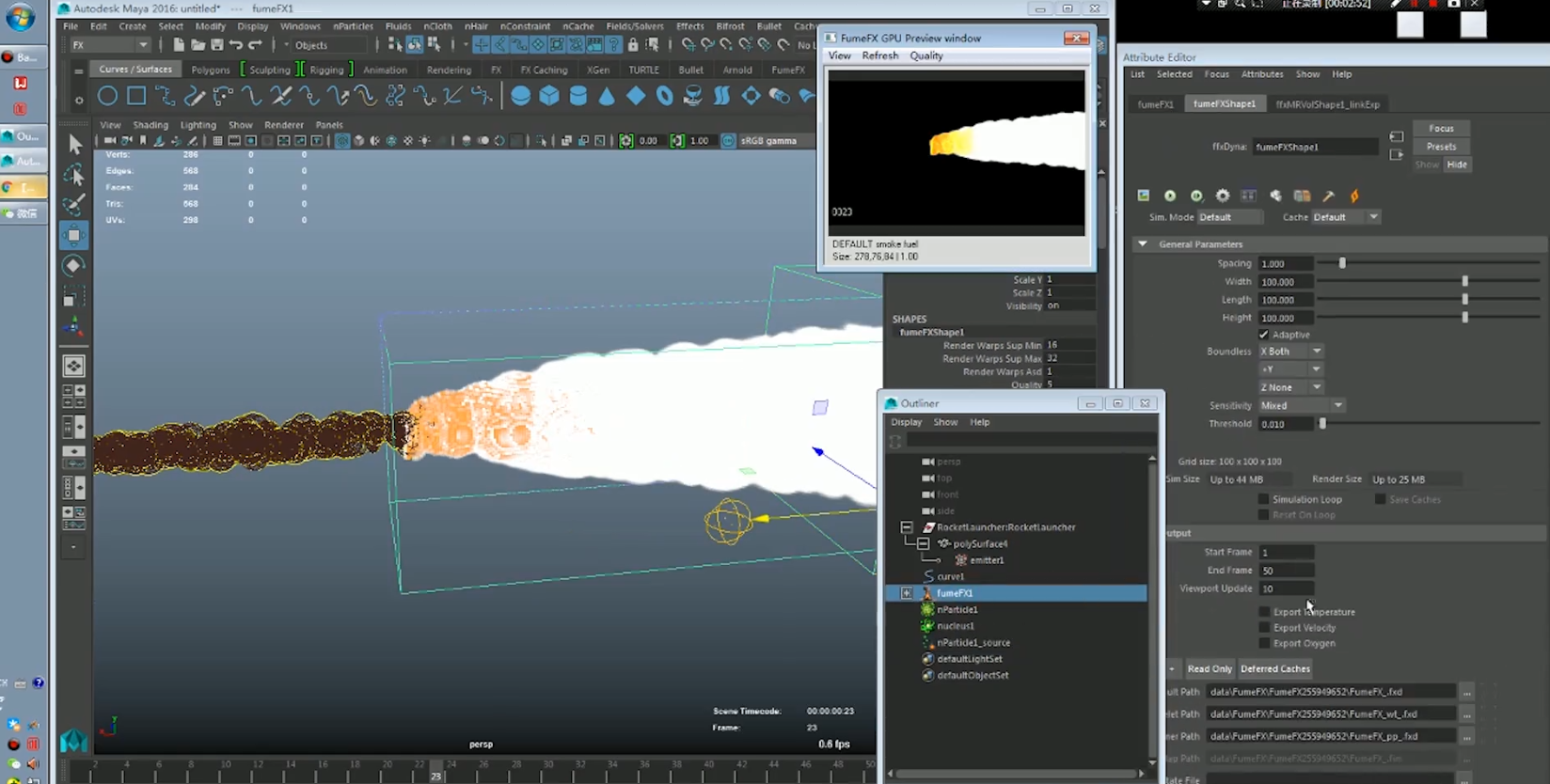This screenshot has height=784, width=1550.
Task: Click the Hide button in Attribute Editor
Action: (x=1457, y=165)
